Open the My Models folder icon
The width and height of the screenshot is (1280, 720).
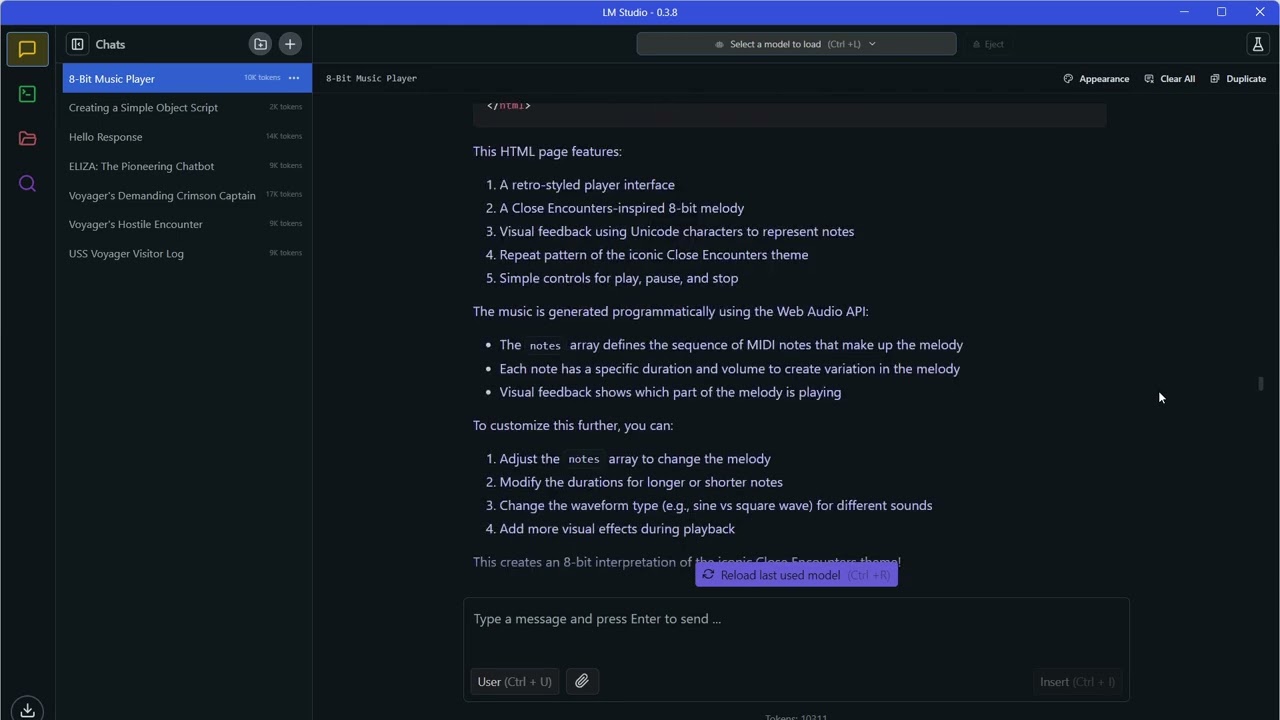(x=27, y=139)
